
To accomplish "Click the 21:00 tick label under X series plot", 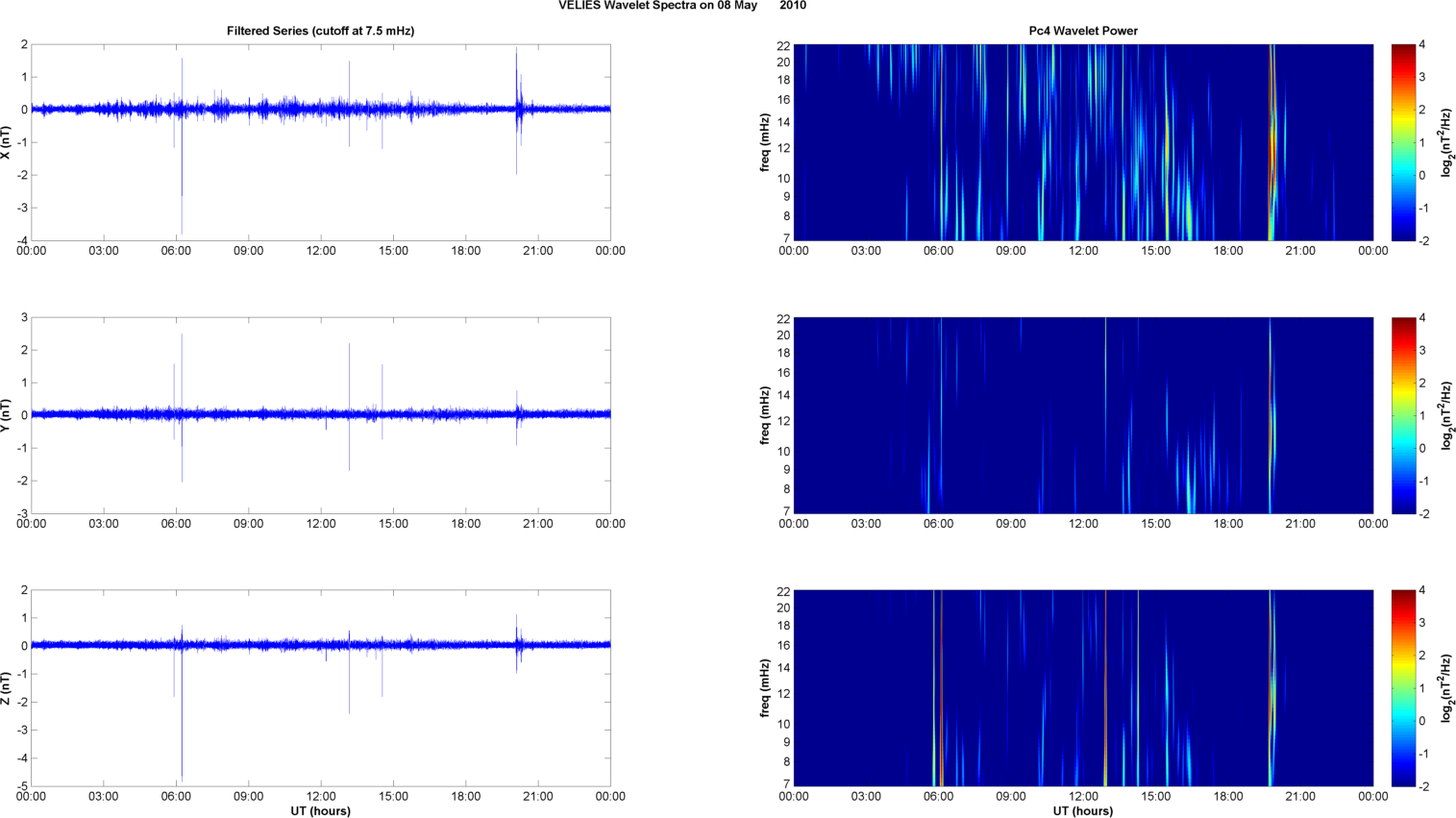I will pos(538,251).
